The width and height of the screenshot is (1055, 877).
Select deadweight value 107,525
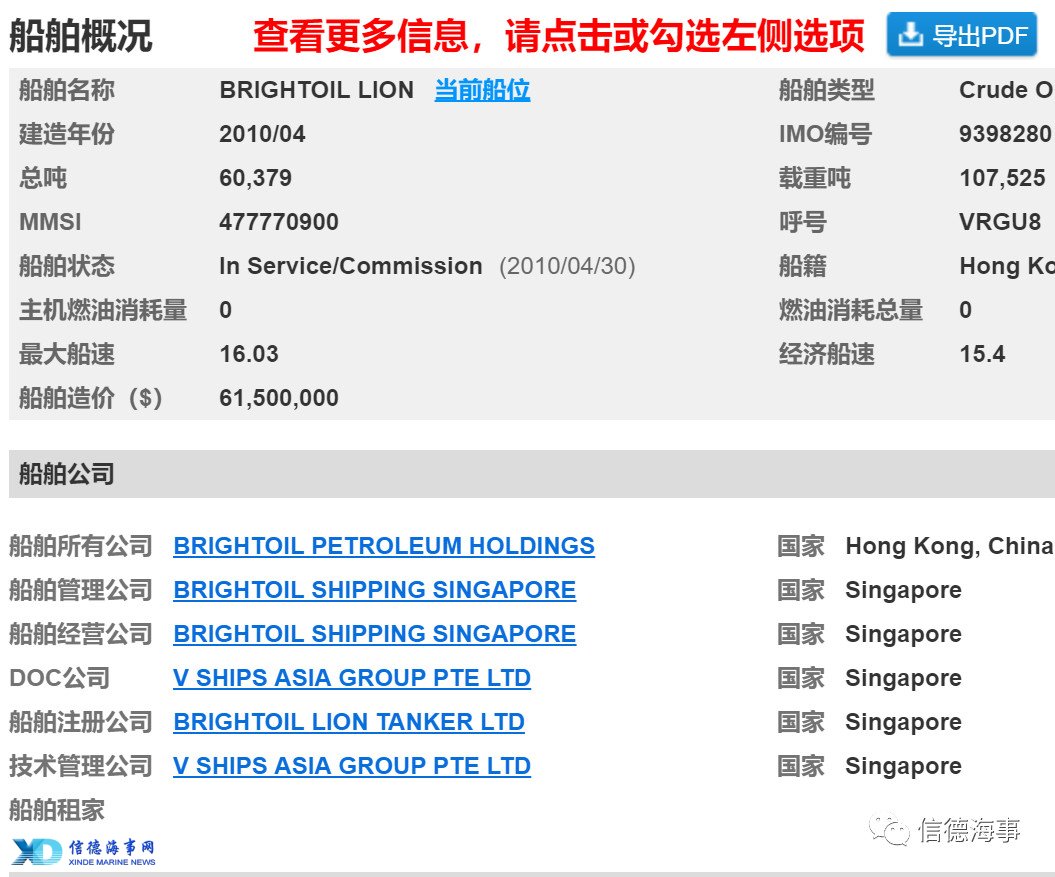coord(1003,178)
